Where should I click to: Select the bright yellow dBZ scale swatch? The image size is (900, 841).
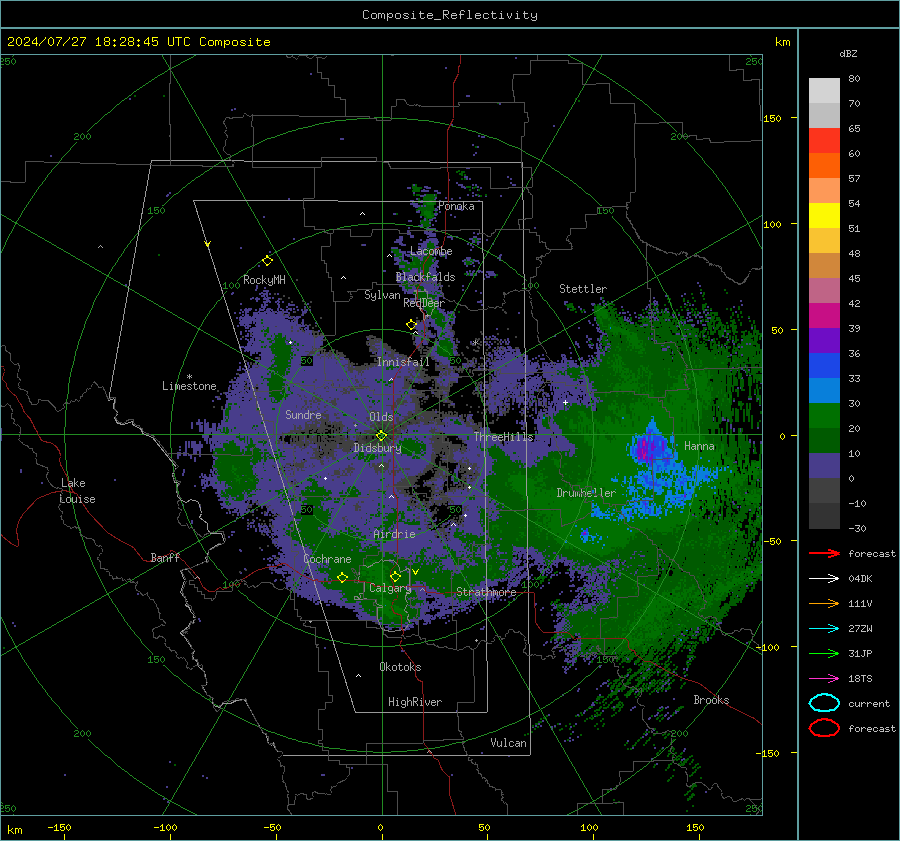[x=824, y=215]
